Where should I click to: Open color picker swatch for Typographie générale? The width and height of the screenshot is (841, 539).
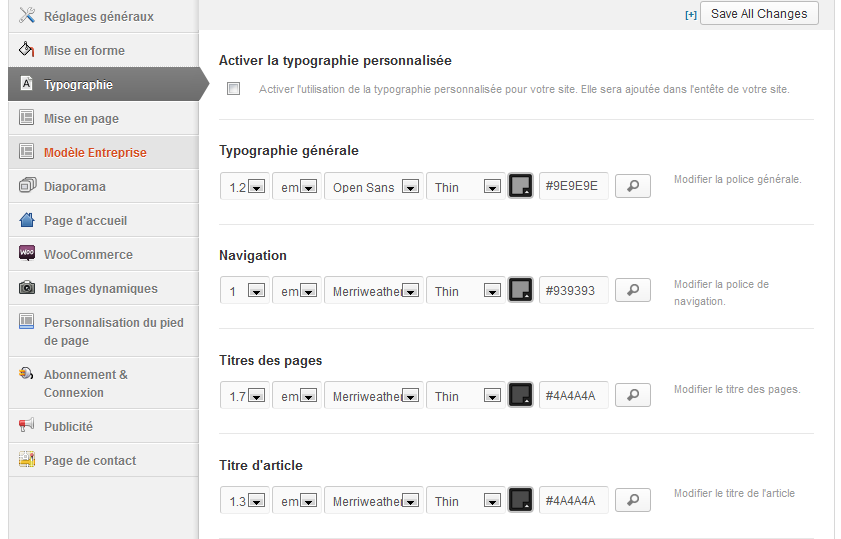pos(520,186)
